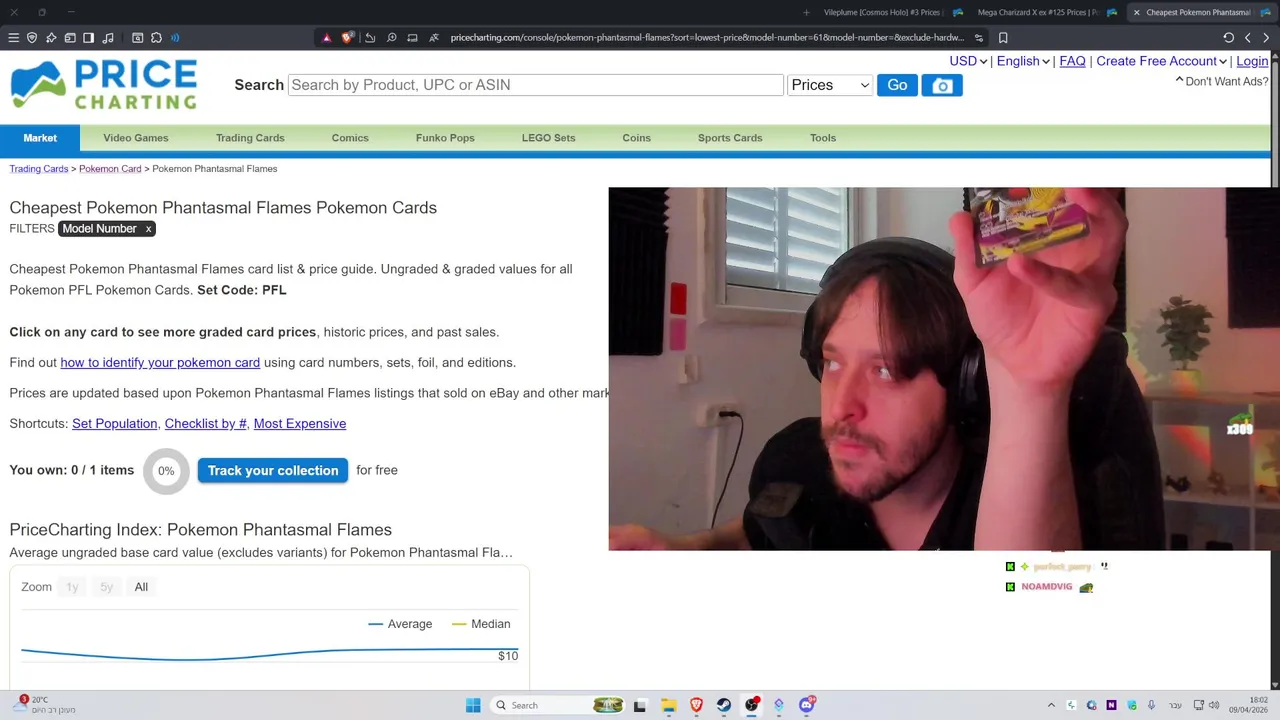Select the All chart zoom option

tap(141, 587)
